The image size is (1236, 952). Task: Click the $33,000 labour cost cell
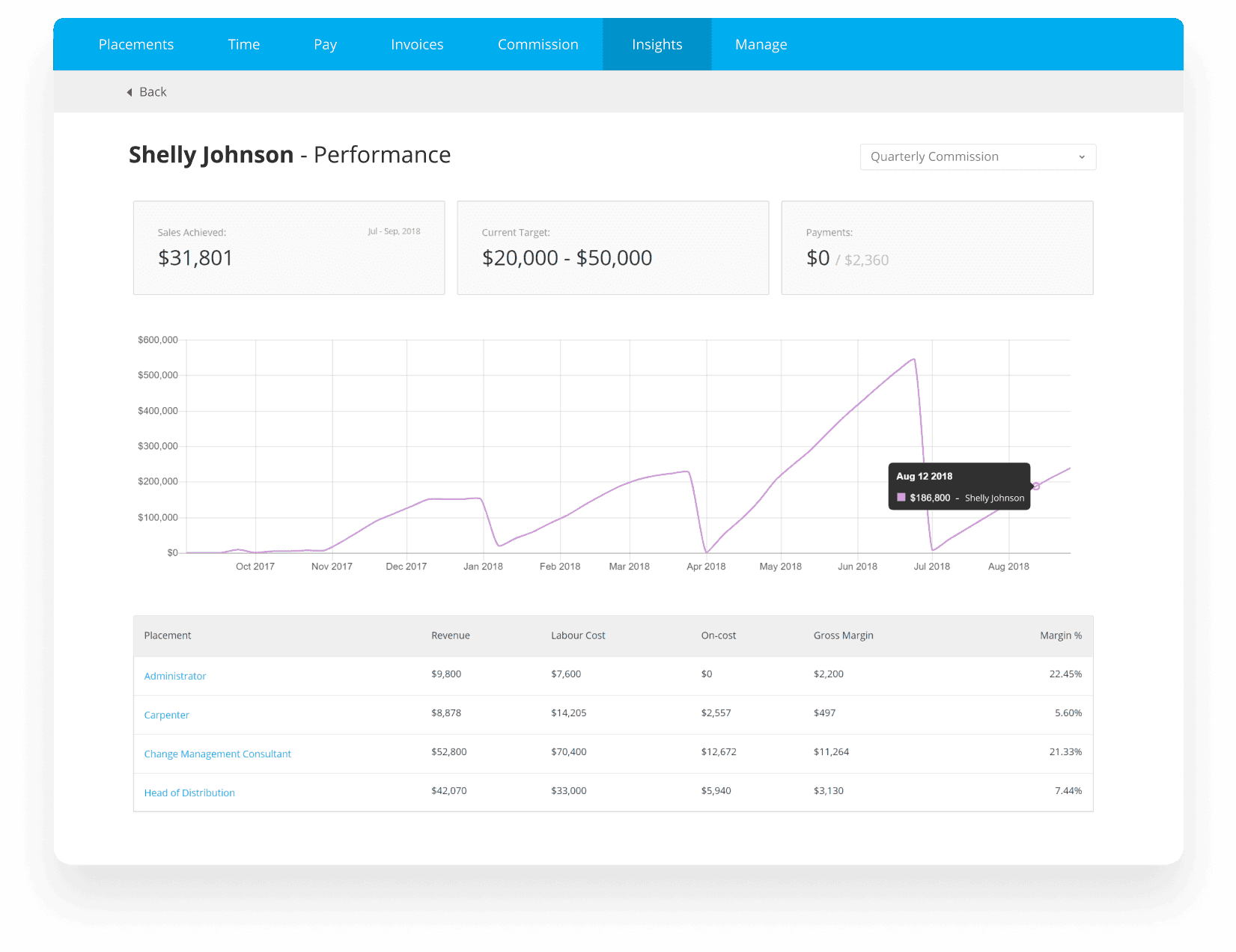pos(569,791)
